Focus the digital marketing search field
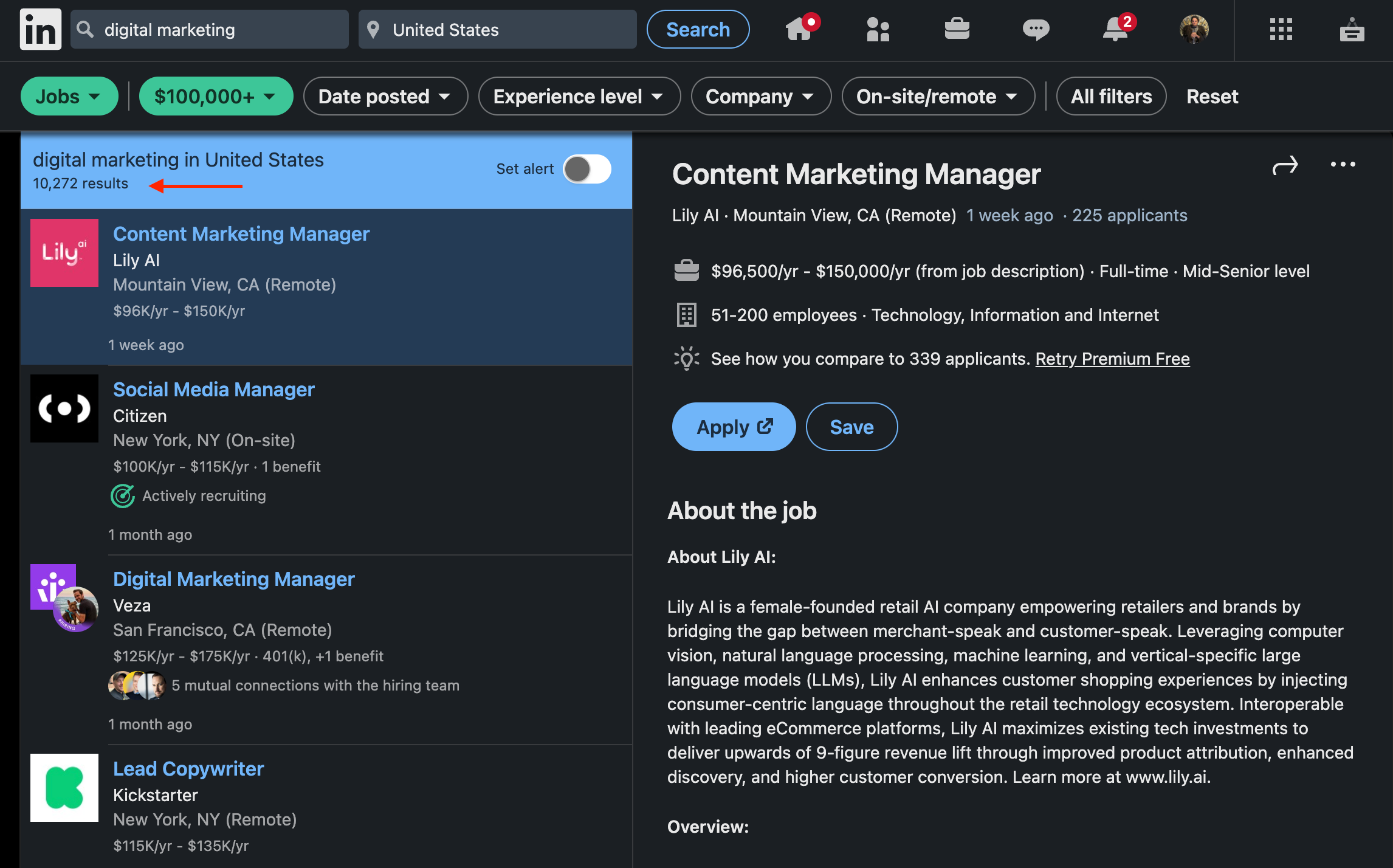The width and height of the screenshot is (1393, 868). point(210,29)
